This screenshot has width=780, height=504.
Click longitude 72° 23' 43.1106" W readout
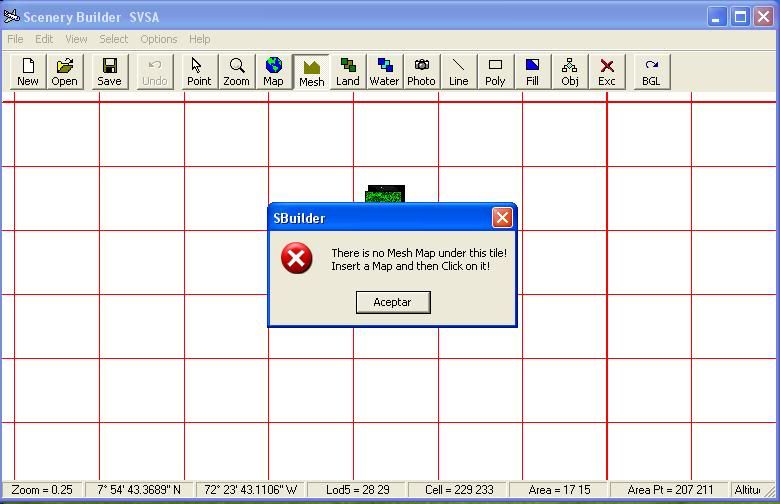point(251,490)
